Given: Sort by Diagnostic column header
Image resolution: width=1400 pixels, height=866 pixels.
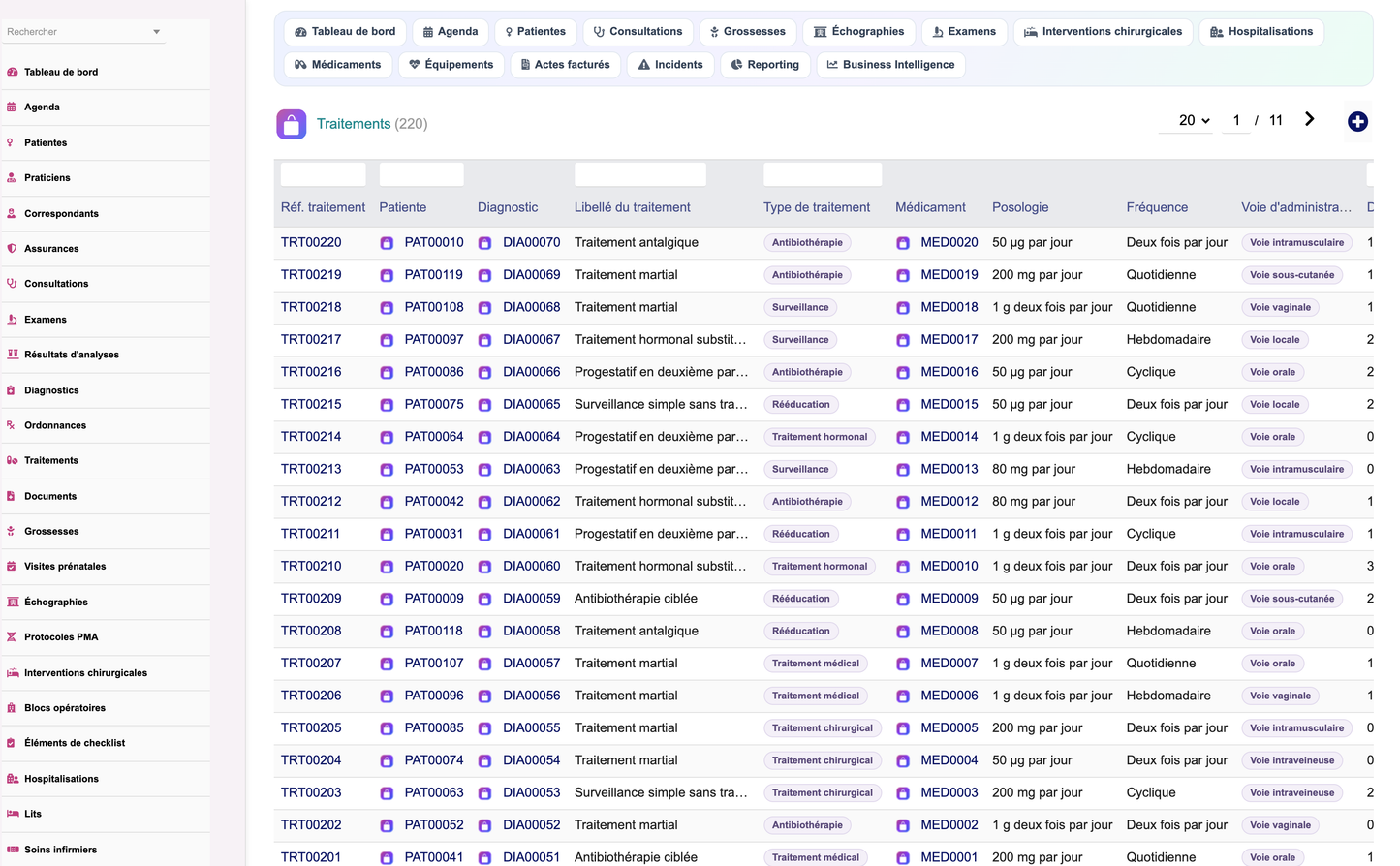Looking at the screenshot, I should [508, 207].
